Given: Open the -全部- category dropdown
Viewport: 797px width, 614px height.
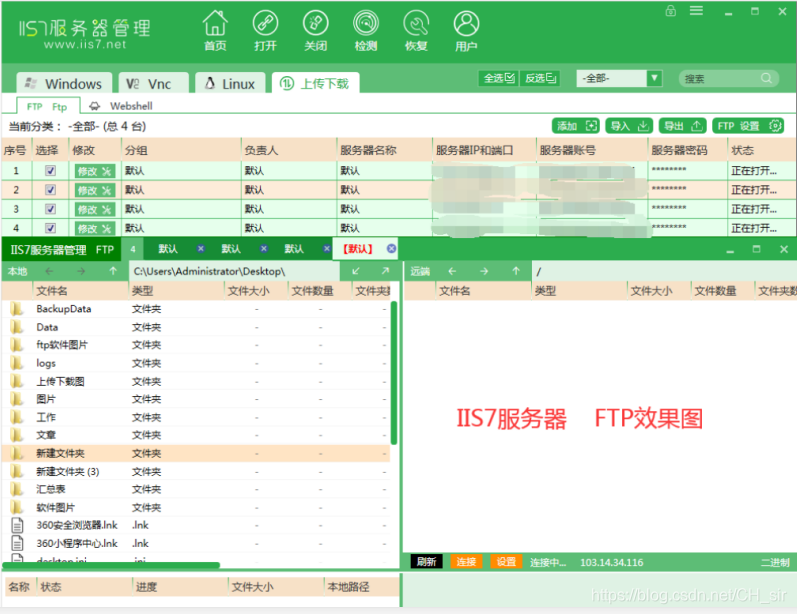Looking at the screenshot, I should (619, 78).
